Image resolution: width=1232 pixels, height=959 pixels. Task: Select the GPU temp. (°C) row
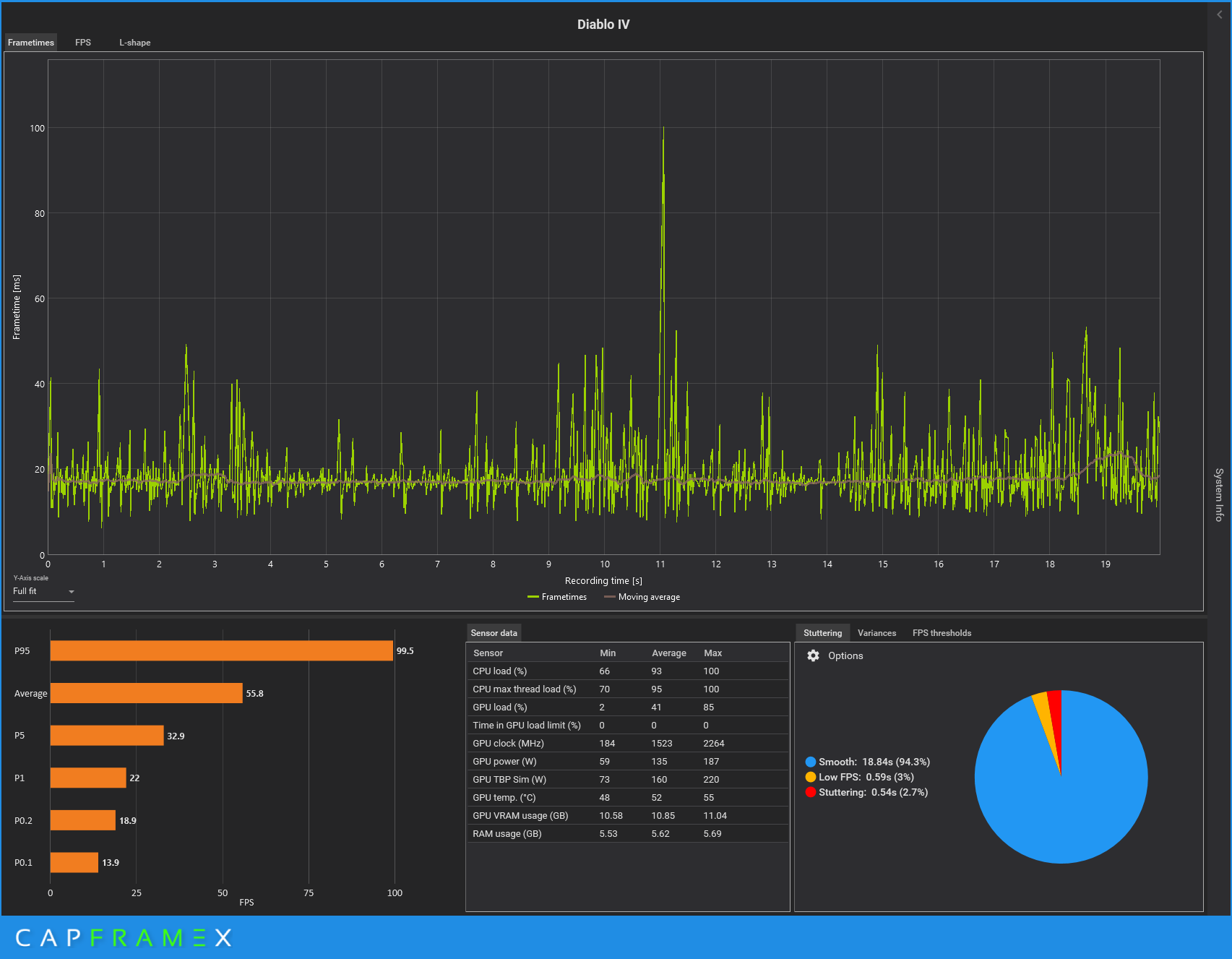pyautogui.click(x=627, y=797)
